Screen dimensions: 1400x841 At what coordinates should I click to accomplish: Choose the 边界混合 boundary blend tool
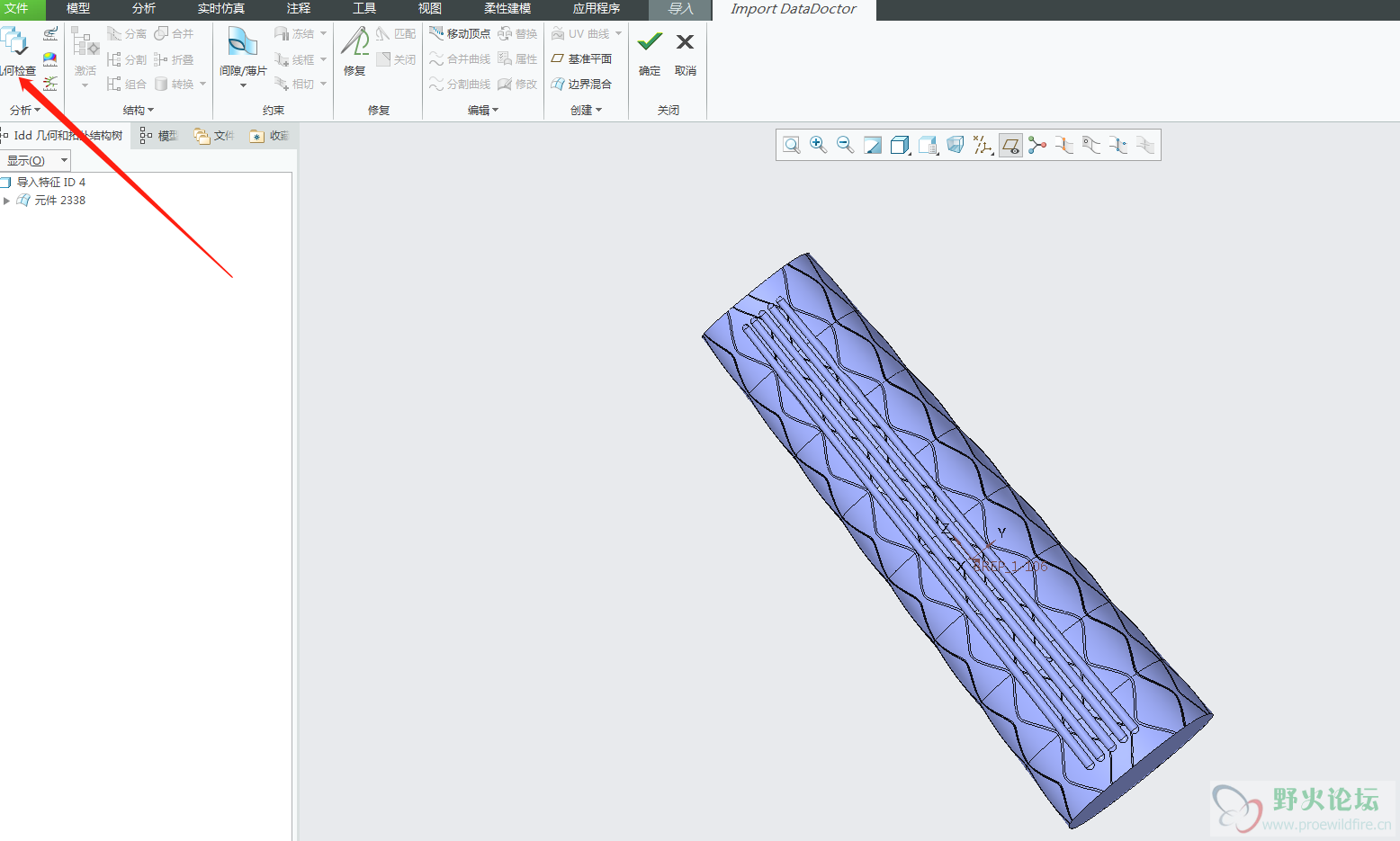tap(581, 84)
